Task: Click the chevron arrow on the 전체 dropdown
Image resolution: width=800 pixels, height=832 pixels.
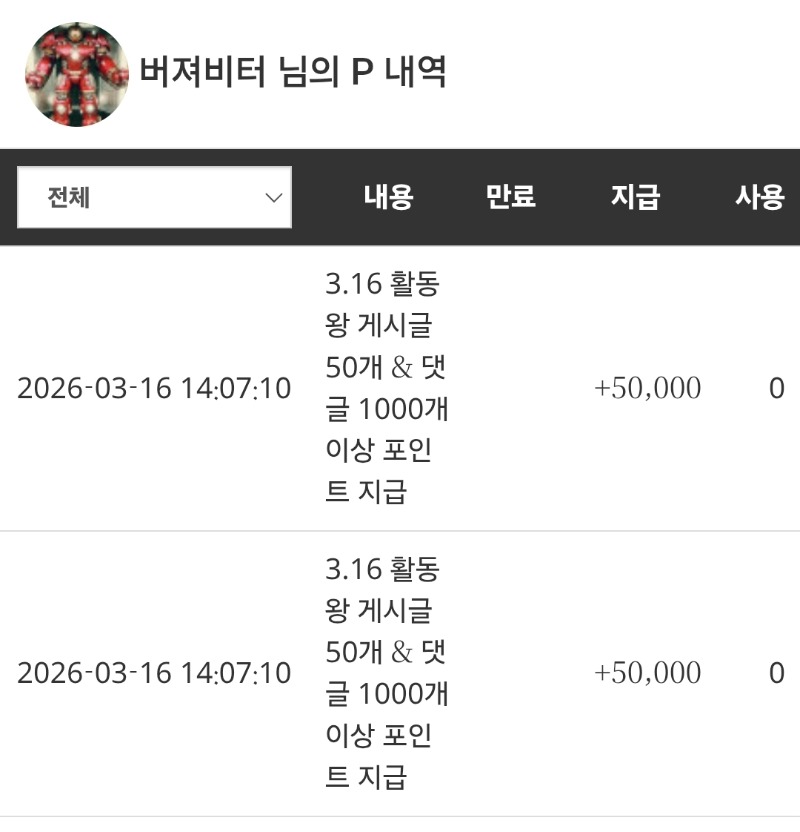Action: pos(274,197)
